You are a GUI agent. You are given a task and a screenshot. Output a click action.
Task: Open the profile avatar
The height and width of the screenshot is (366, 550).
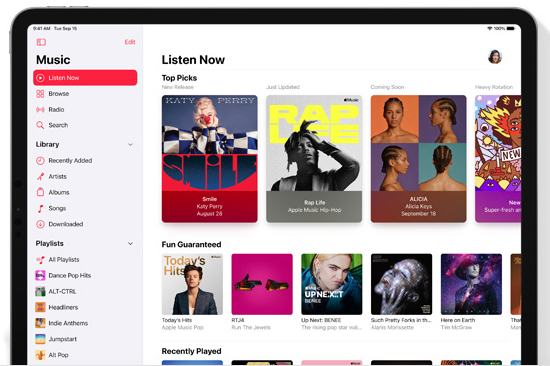click(495, 56)
